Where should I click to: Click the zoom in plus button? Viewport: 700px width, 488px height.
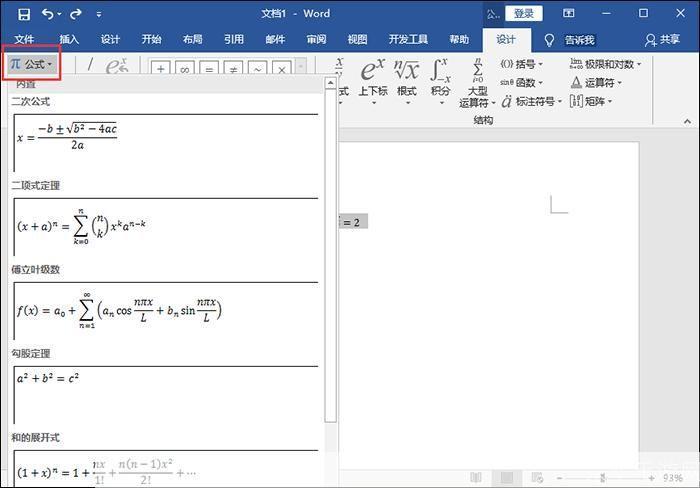point(651,478)
